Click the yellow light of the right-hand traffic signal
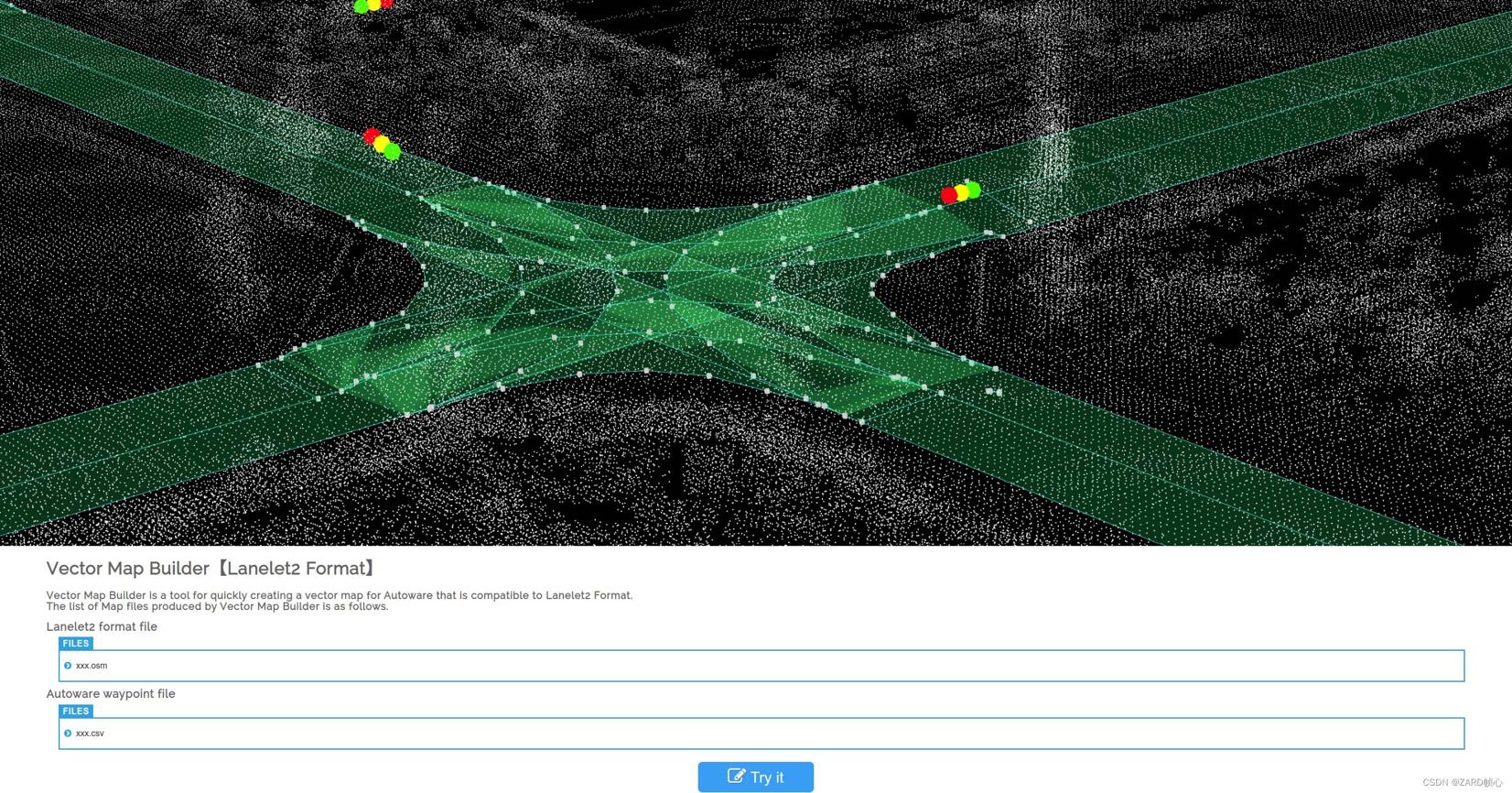 click(x=961, y=193)
